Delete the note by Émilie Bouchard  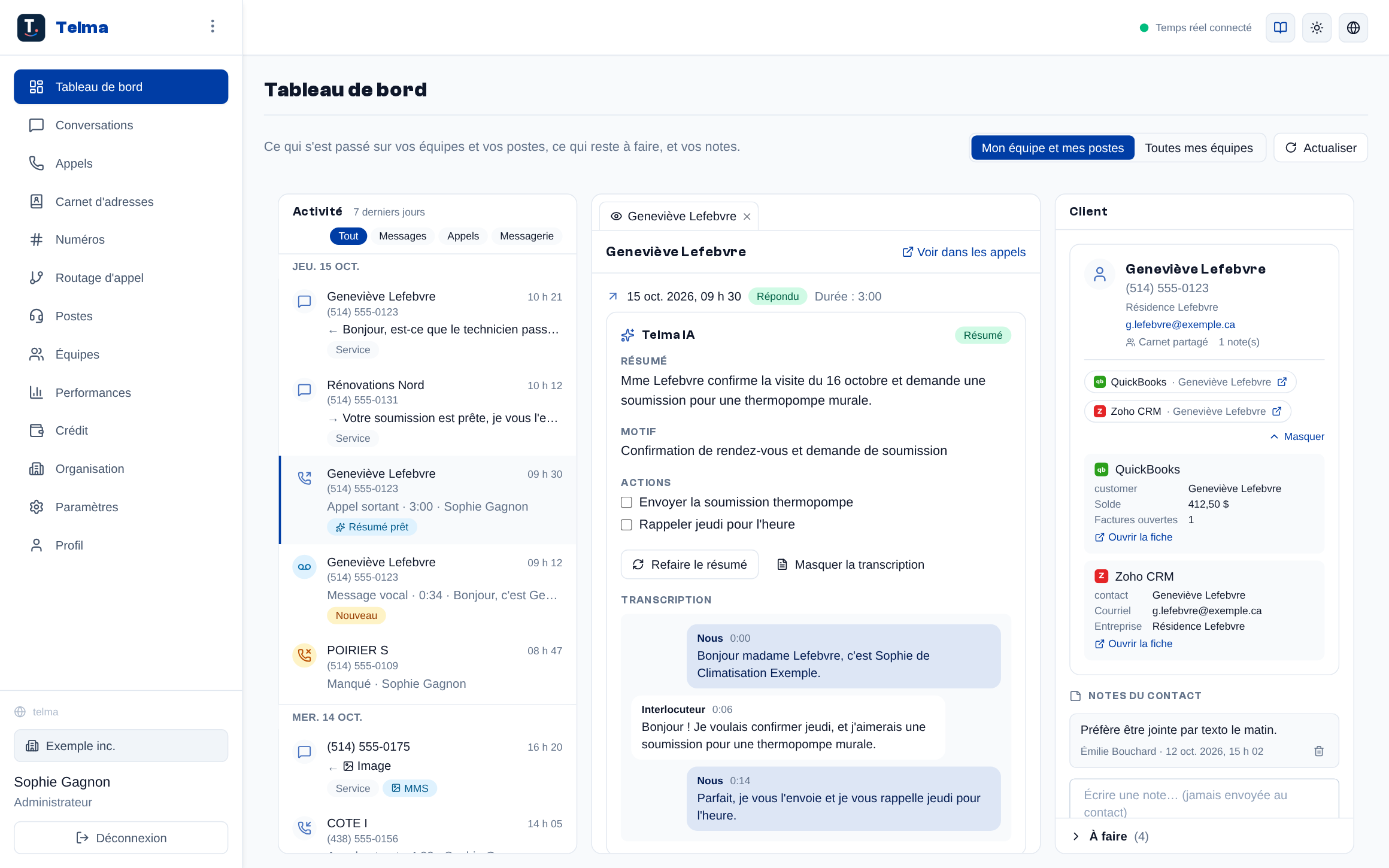pyautogui.click(x=1319, y=751)
